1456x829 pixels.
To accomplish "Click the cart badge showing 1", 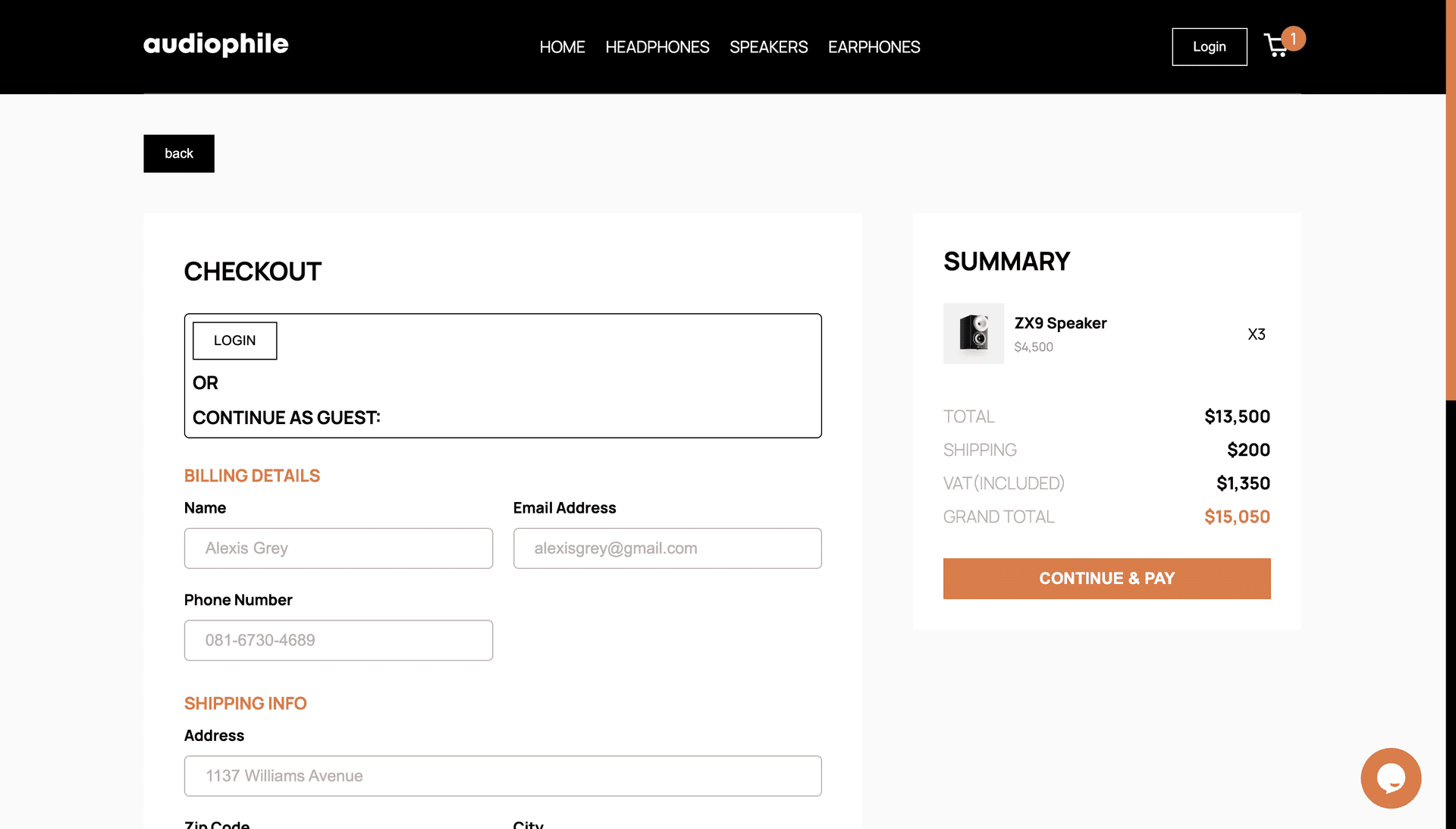I will [1293, 39].
